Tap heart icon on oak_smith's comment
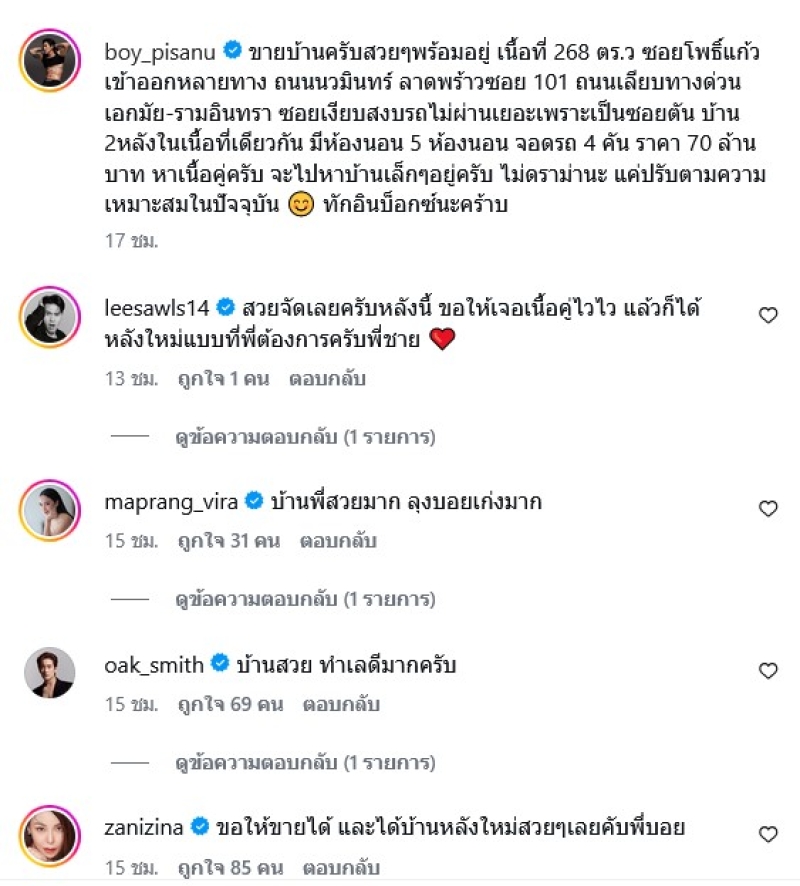 (x=768, y=671)
